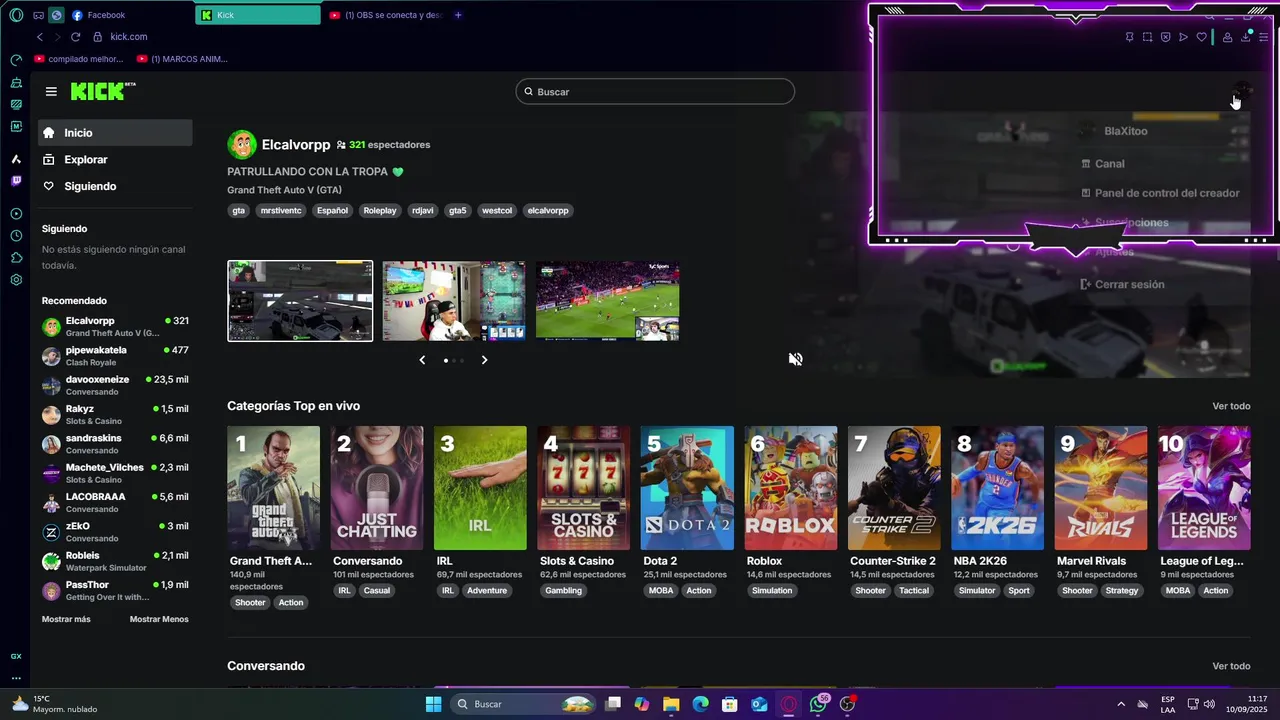Click the Opera toolbar heart bookmark icon
This screenshot has width=1280, height=720.
click(1201, 37)
